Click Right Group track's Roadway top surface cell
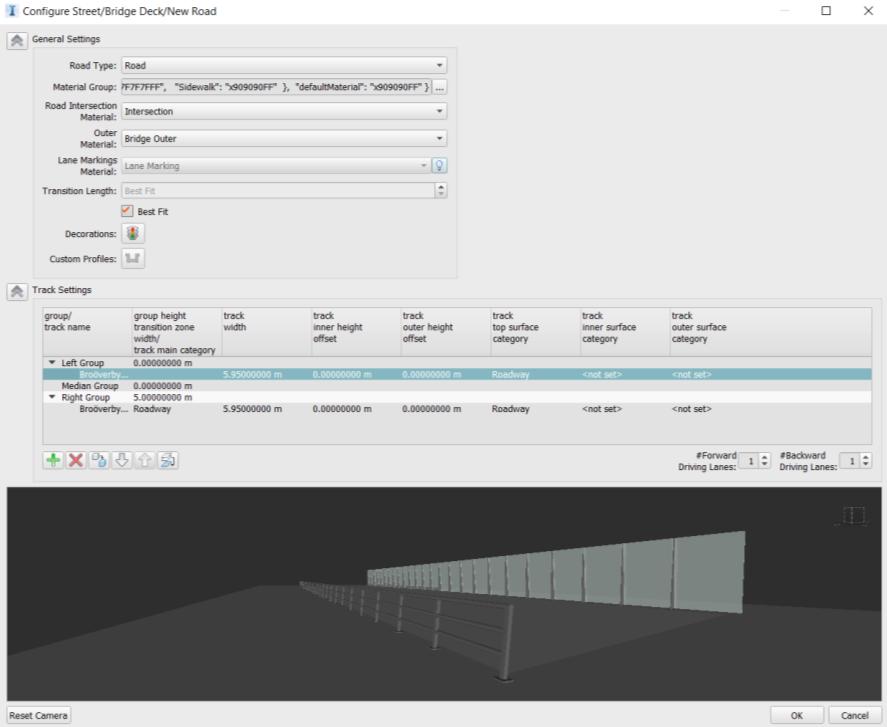The height and width of the screenshot is (727, 887). click(511, 409)
